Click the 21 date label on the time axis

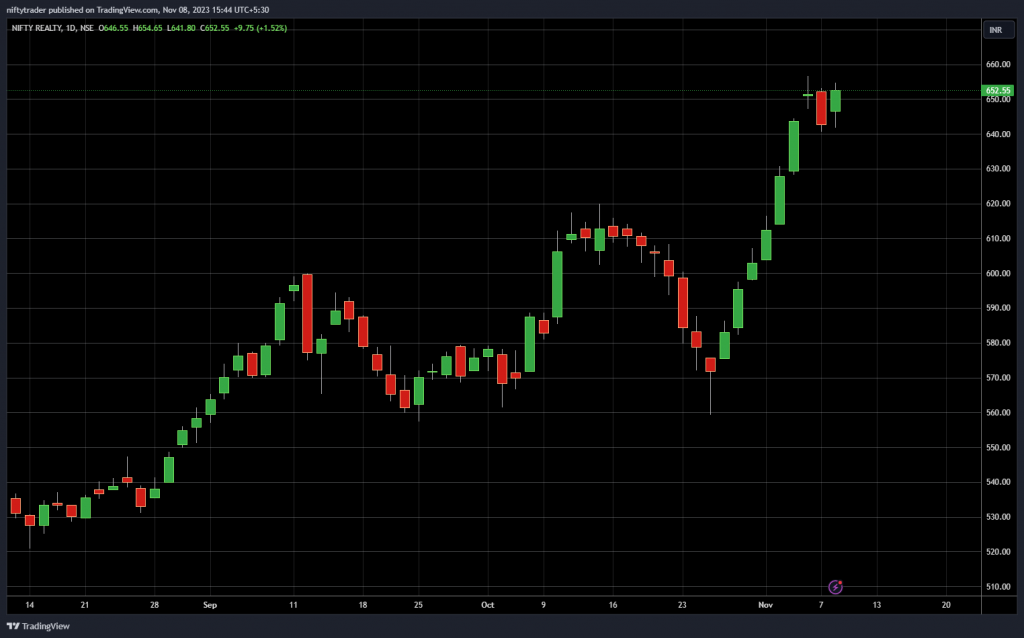tap(85, 605)
